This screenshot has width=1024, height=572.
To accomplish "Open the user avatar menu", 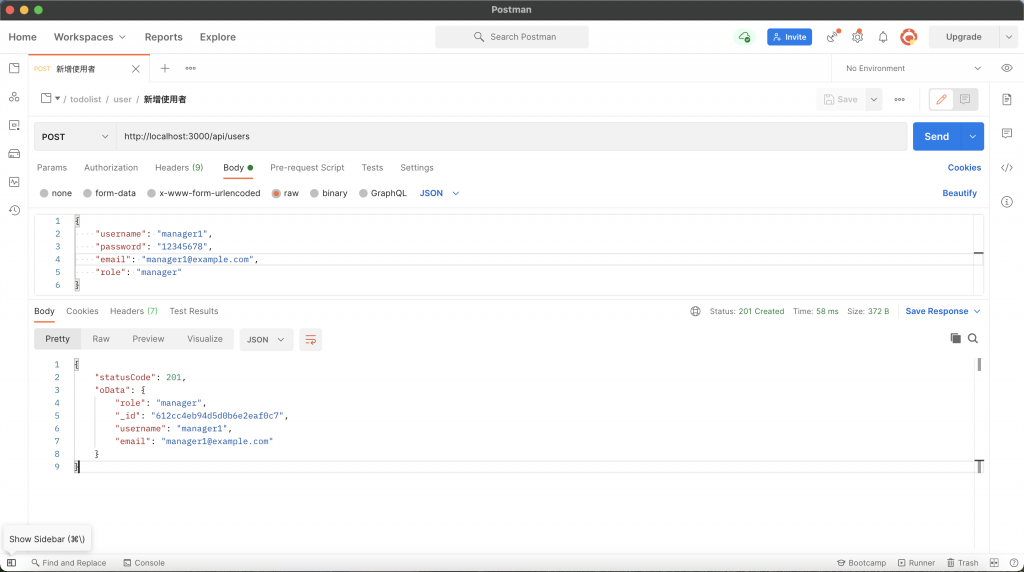I will tap(908, 37).
